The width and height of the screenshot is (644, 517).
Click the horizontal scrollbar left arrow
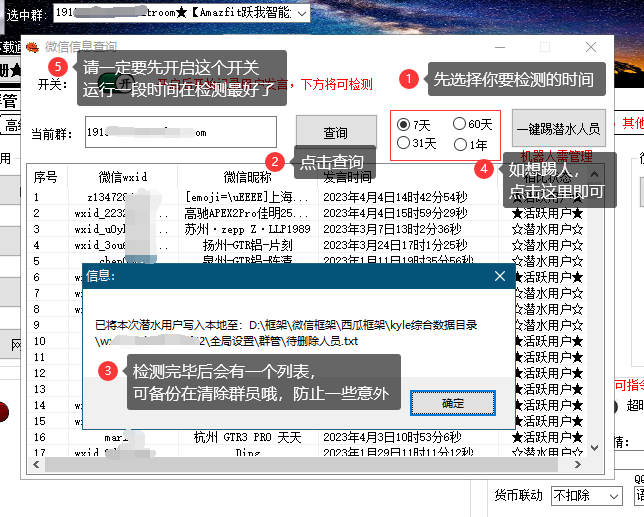36,464
